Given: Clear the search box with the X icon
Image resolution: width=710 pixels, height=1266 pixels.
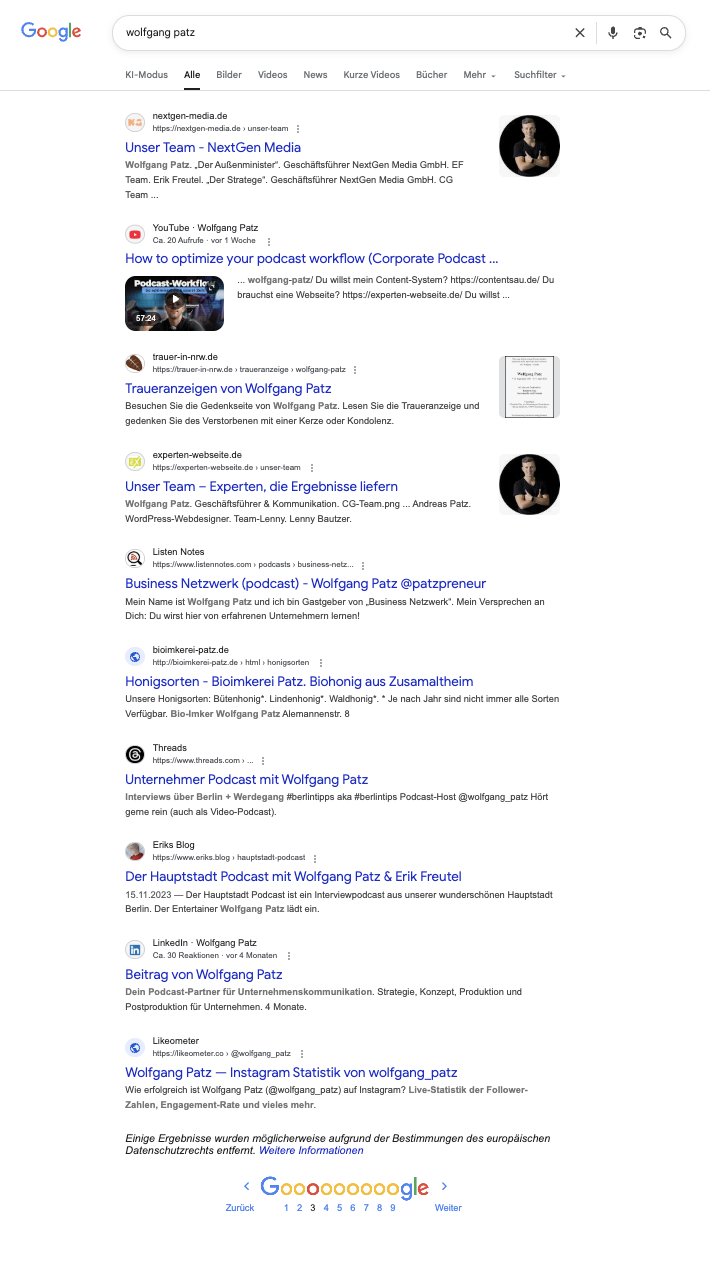Looking at the screenshot, I should (x=580, y=33).
